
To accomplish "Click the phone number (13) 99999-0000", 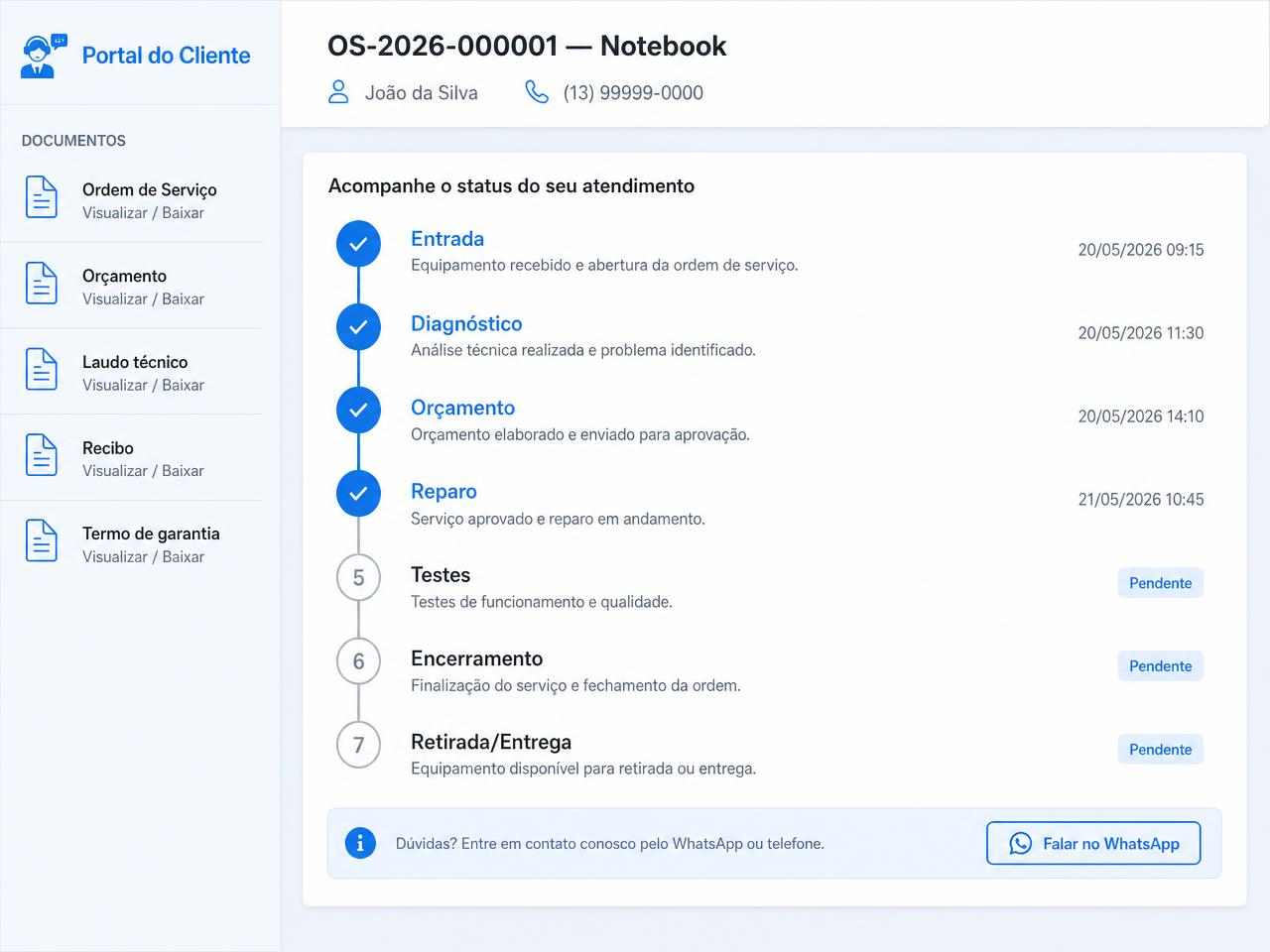I will click(x=633, y=93).
